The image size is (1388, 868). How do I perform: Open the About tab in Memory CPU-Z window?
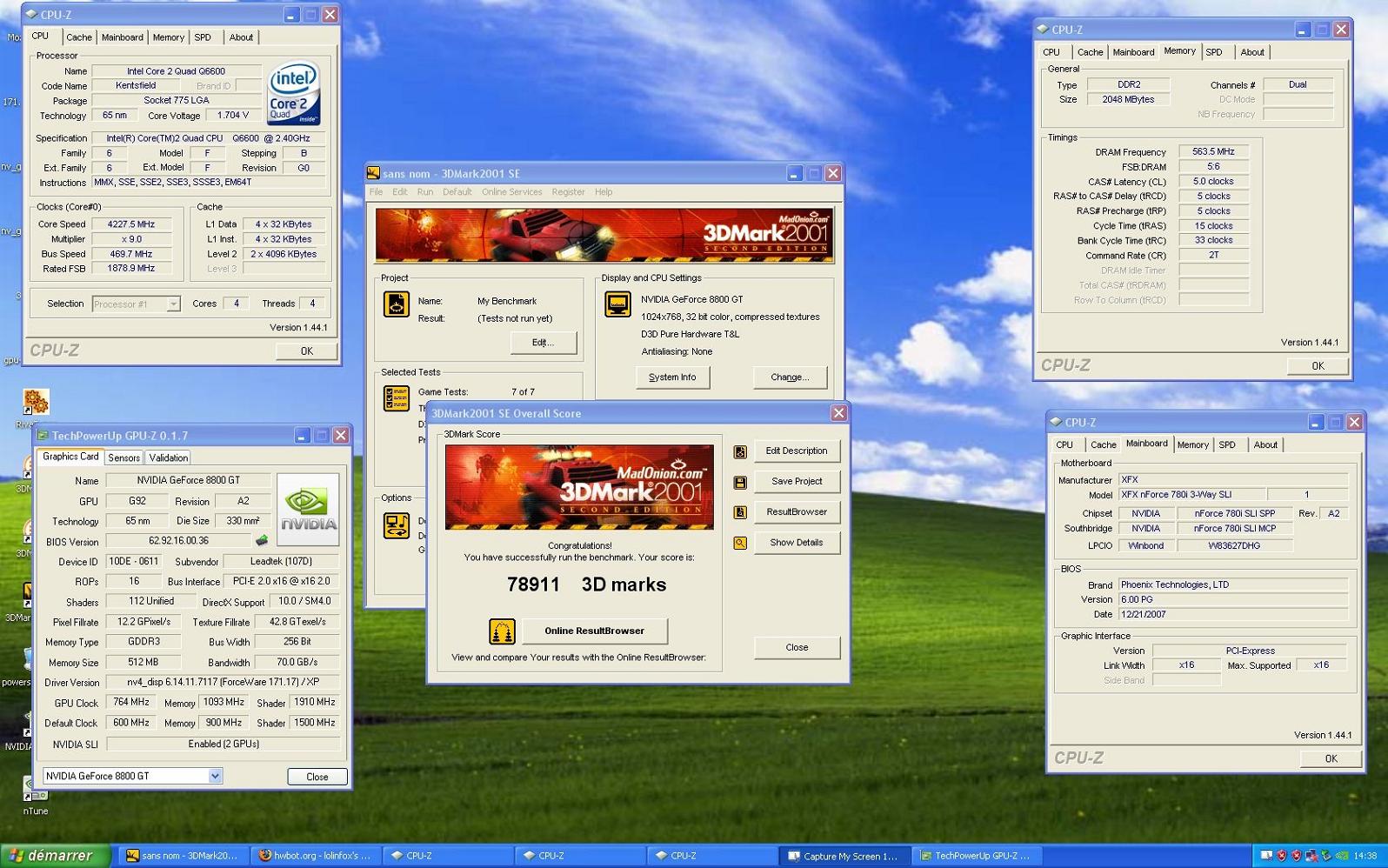1252,52
